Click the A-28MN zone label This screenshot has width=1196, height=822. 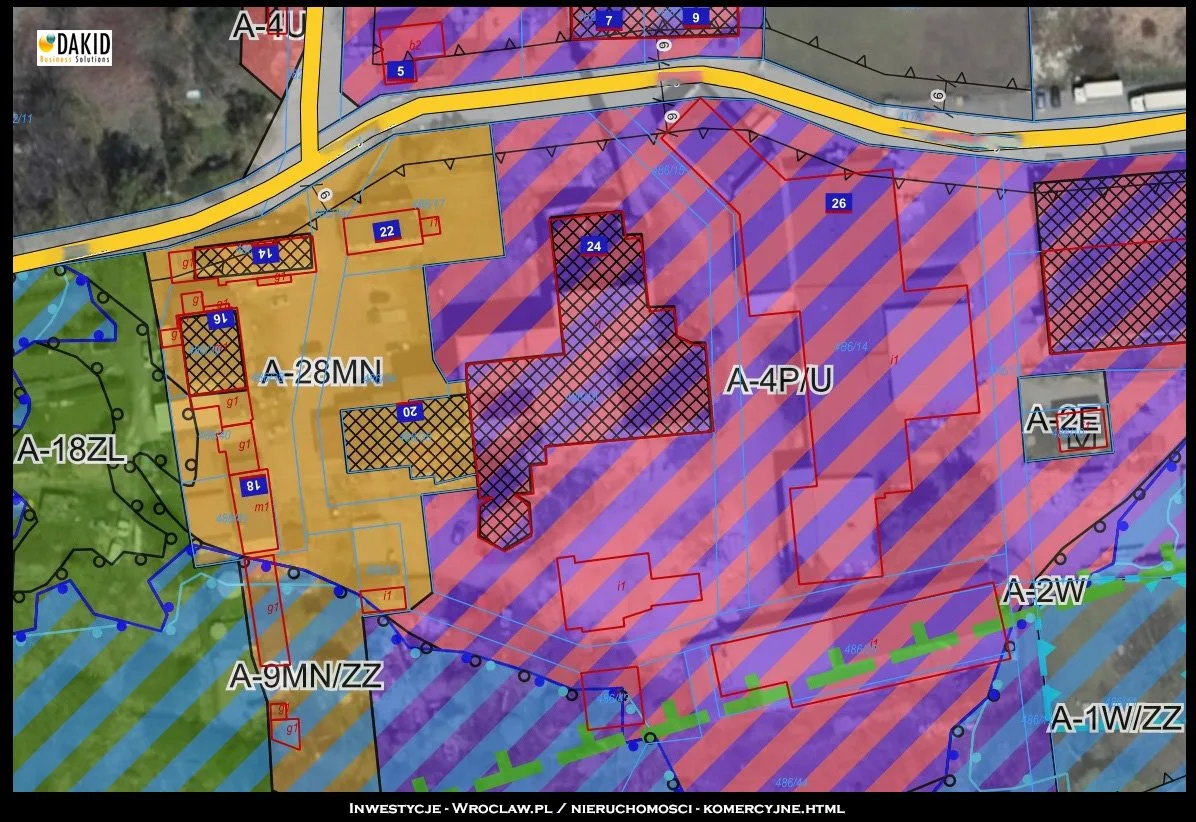[321, 372]
